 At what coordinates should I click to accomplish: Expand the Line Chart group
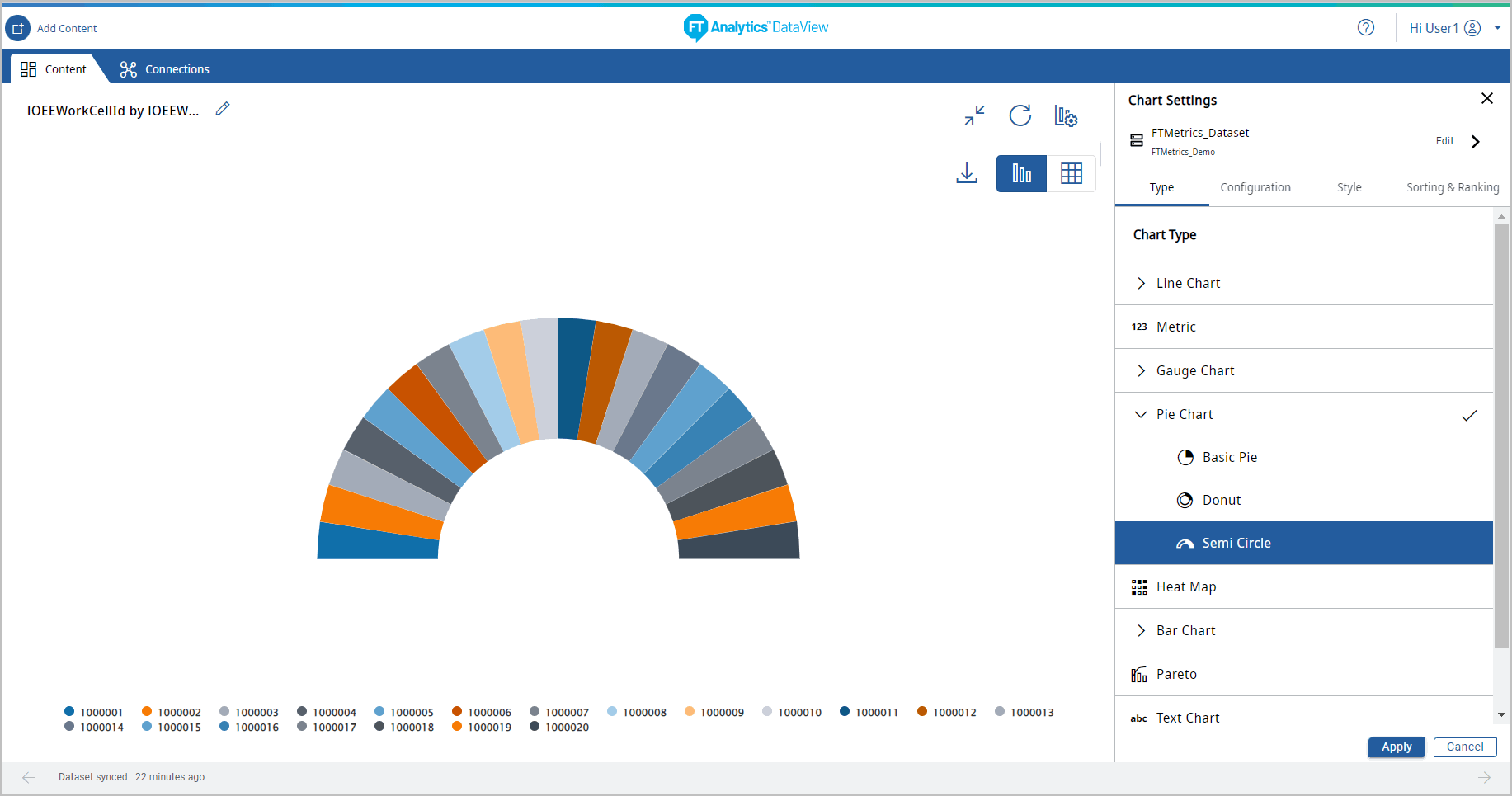click(1141, 283)
